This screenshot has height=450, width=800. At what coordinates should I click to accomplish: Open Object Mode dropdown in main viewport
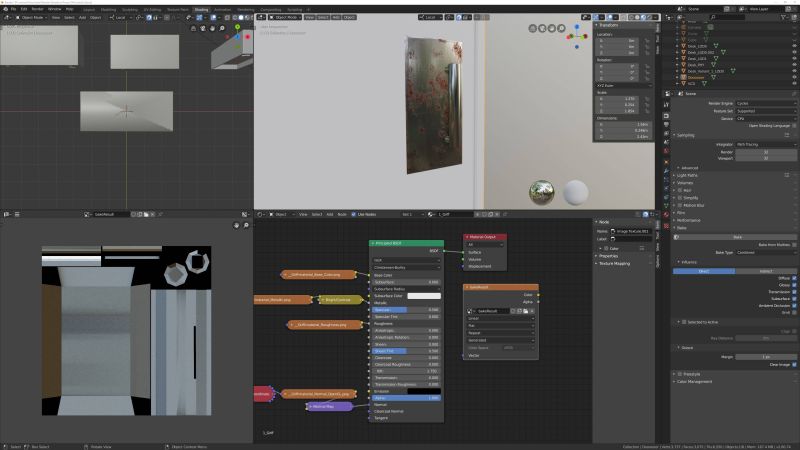tap(286, 17)
